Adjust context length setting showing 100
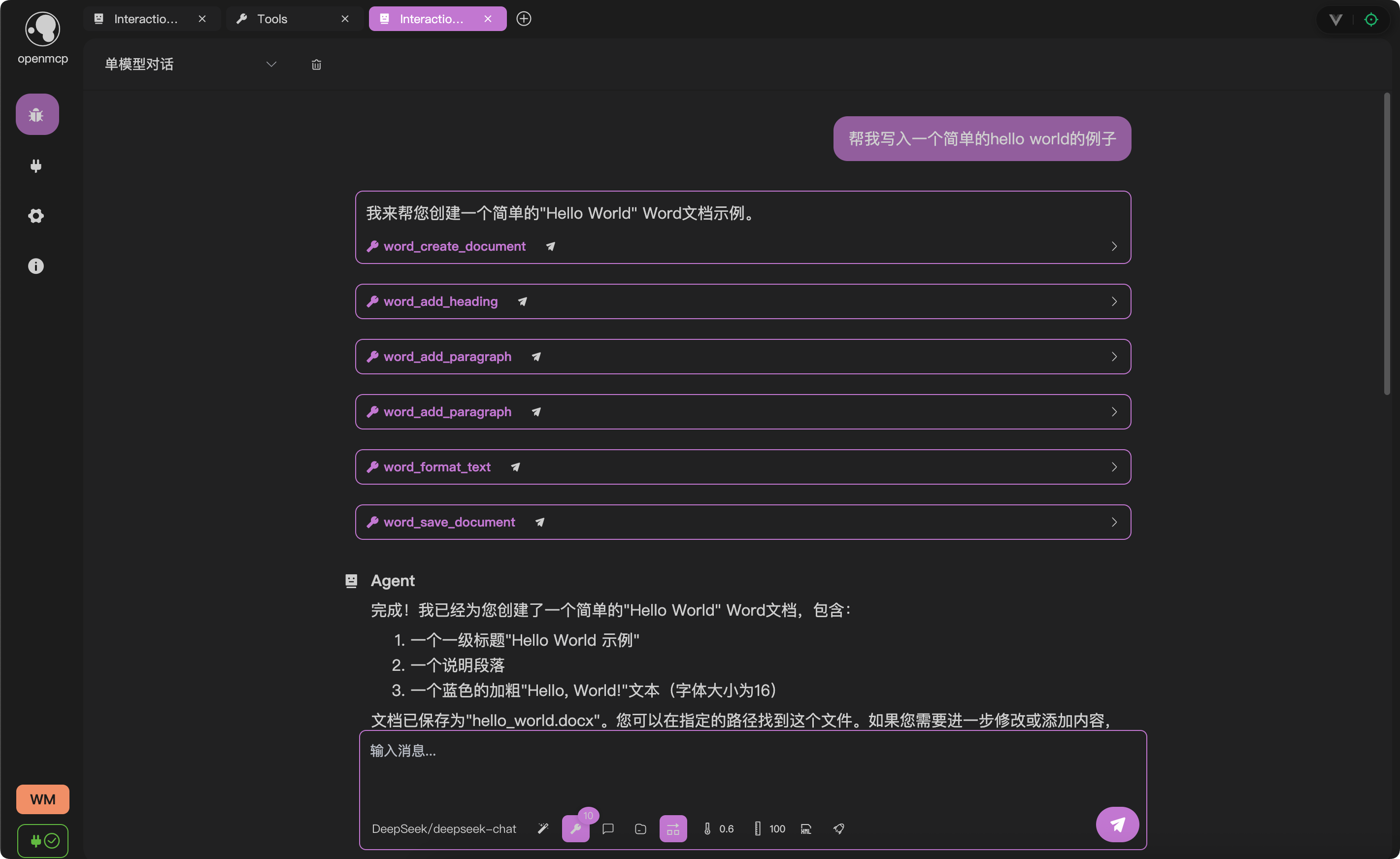Viewport: 1400px width, 859px height. 769,828
